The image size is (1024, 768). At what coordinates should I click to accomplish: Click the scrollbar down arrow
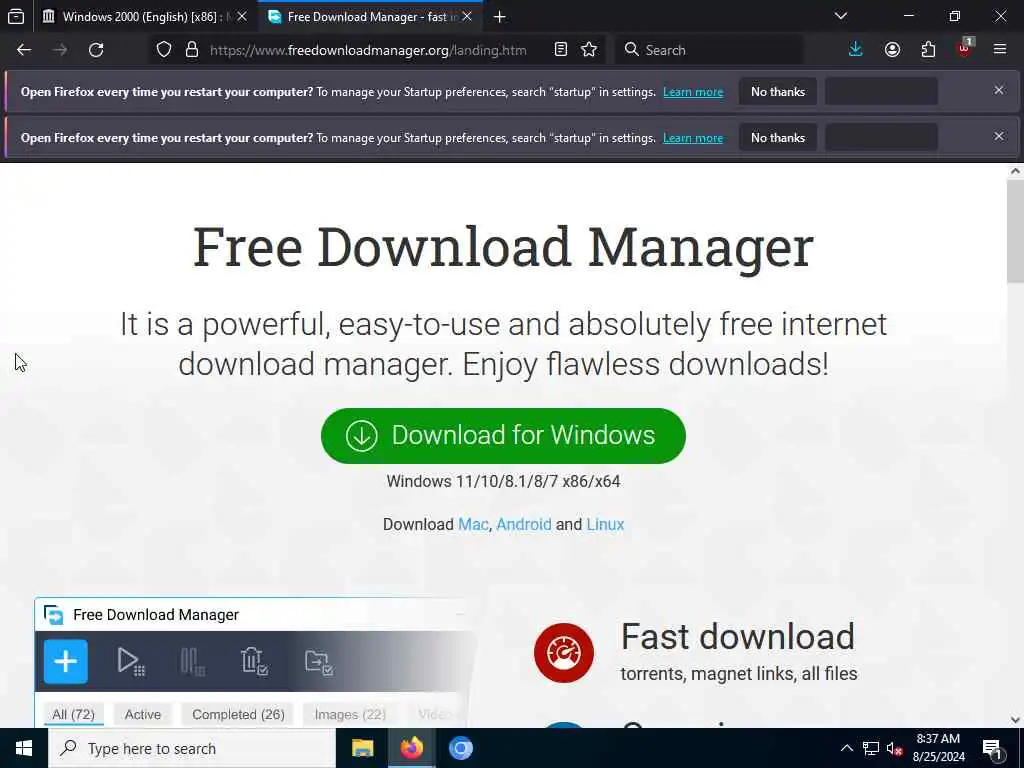[1015, 720]
